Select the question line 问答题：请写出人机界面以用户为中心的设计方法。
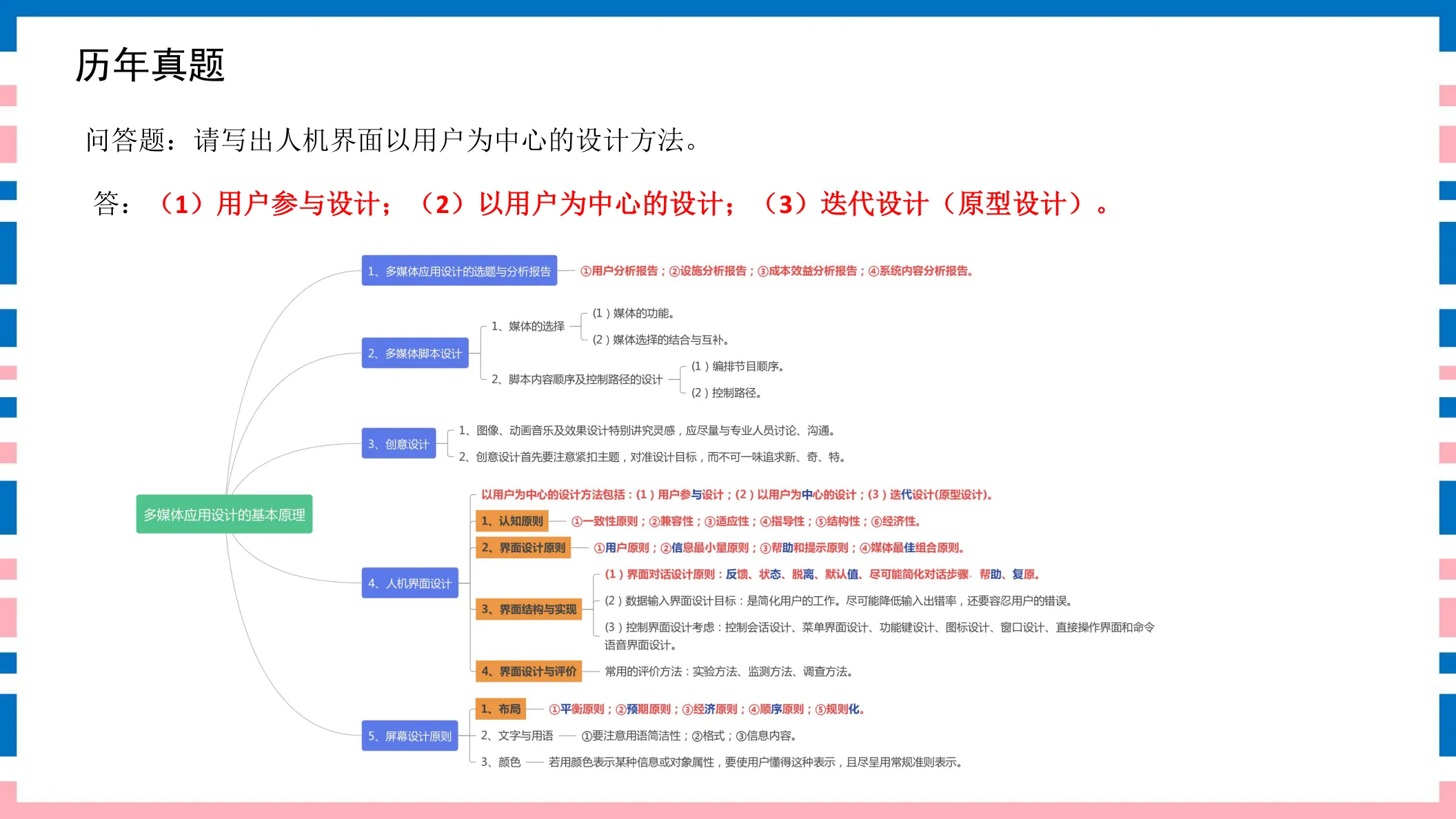The width and height of the screenshot is (1456, 819). click(393, 141)
